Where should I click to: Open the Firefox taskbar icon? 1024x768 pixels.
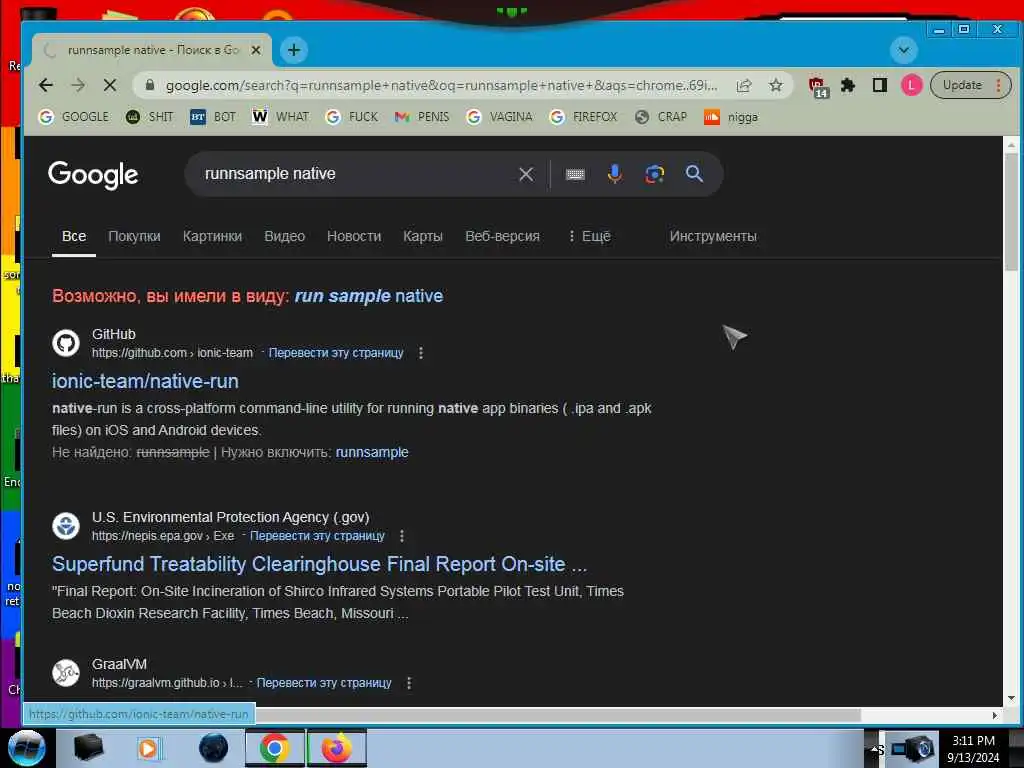click(336, 748)
